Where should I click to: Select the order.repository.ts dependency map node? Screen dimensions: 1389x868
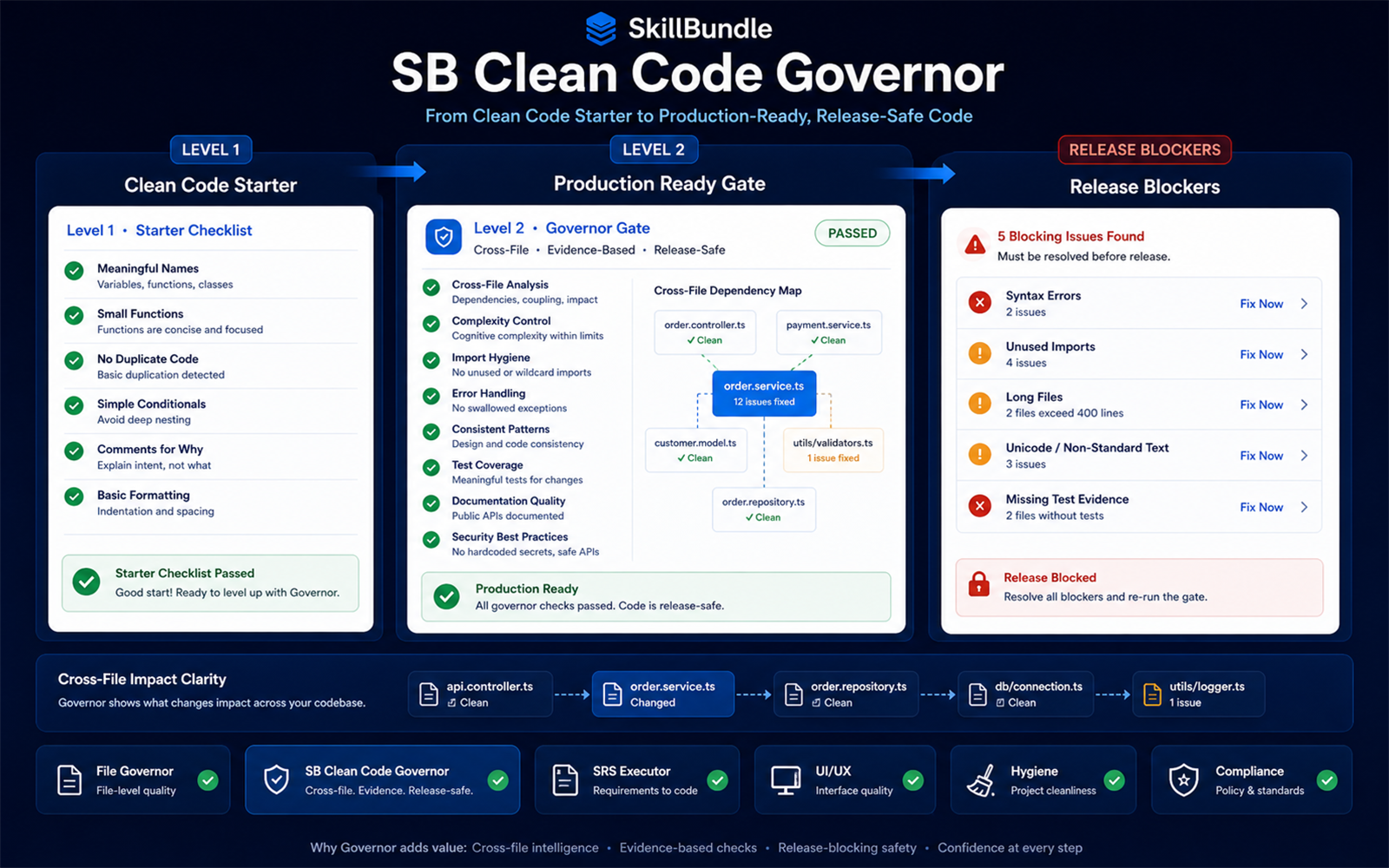pyautogui.click(x=764, y=510)
